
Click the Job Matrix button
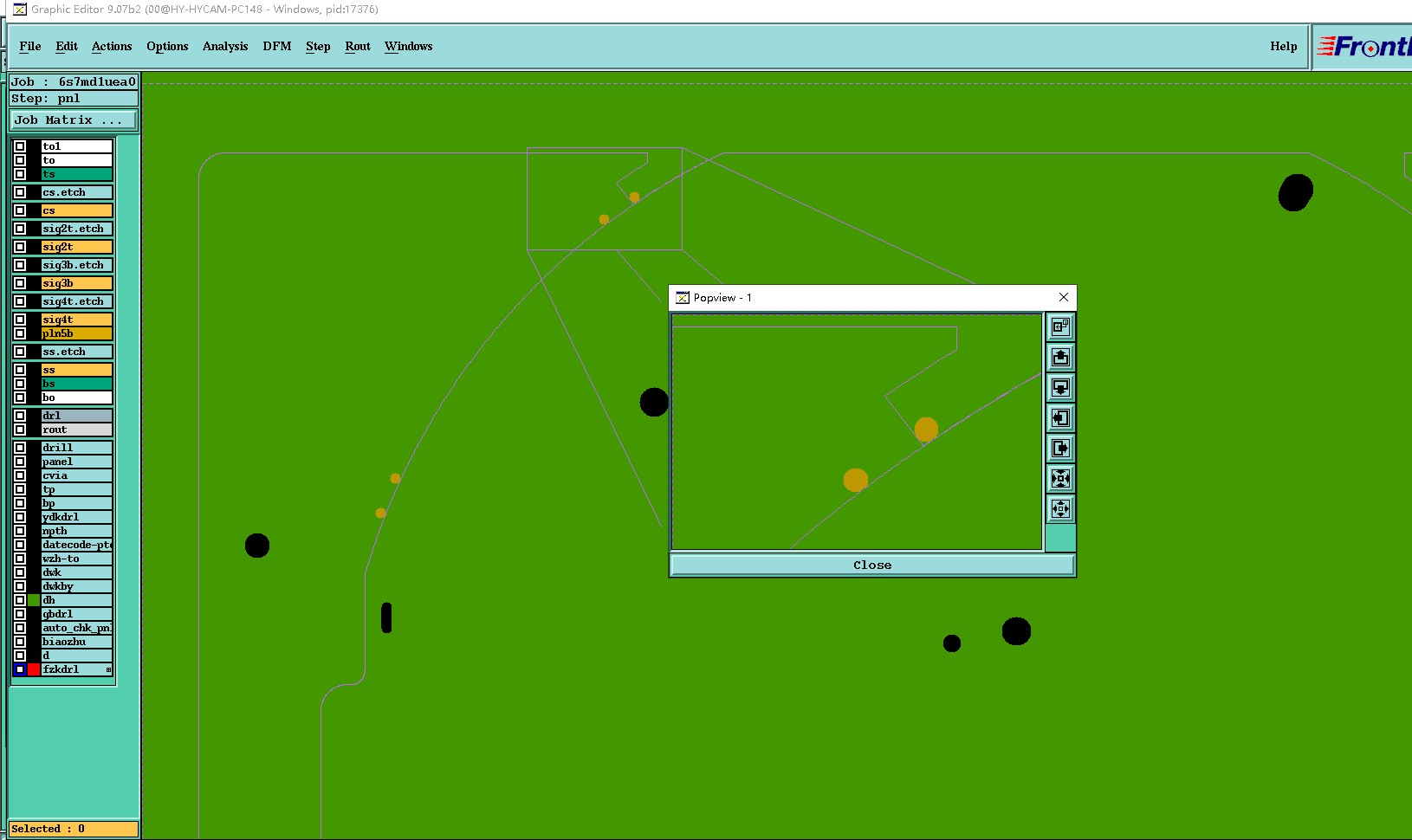coord(74,120)
